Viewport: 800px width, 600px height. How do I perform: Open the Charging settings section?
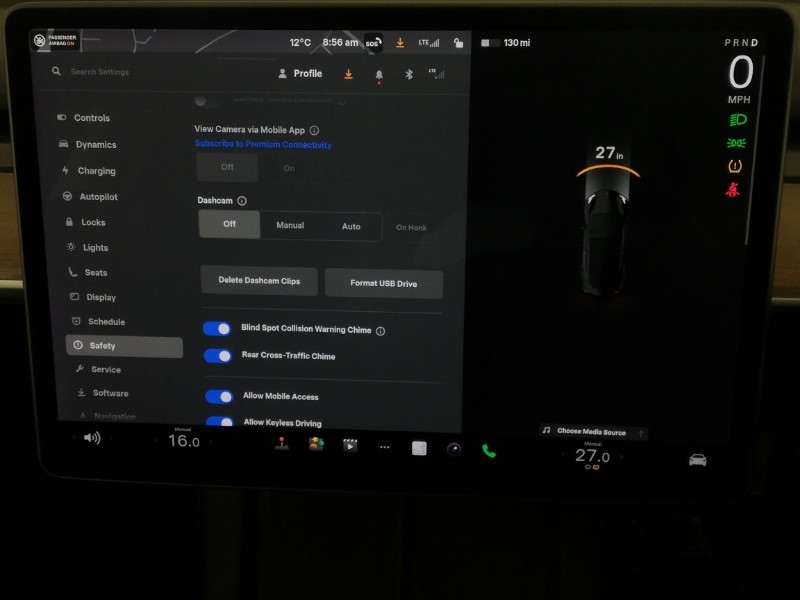(x=100, y=171)
